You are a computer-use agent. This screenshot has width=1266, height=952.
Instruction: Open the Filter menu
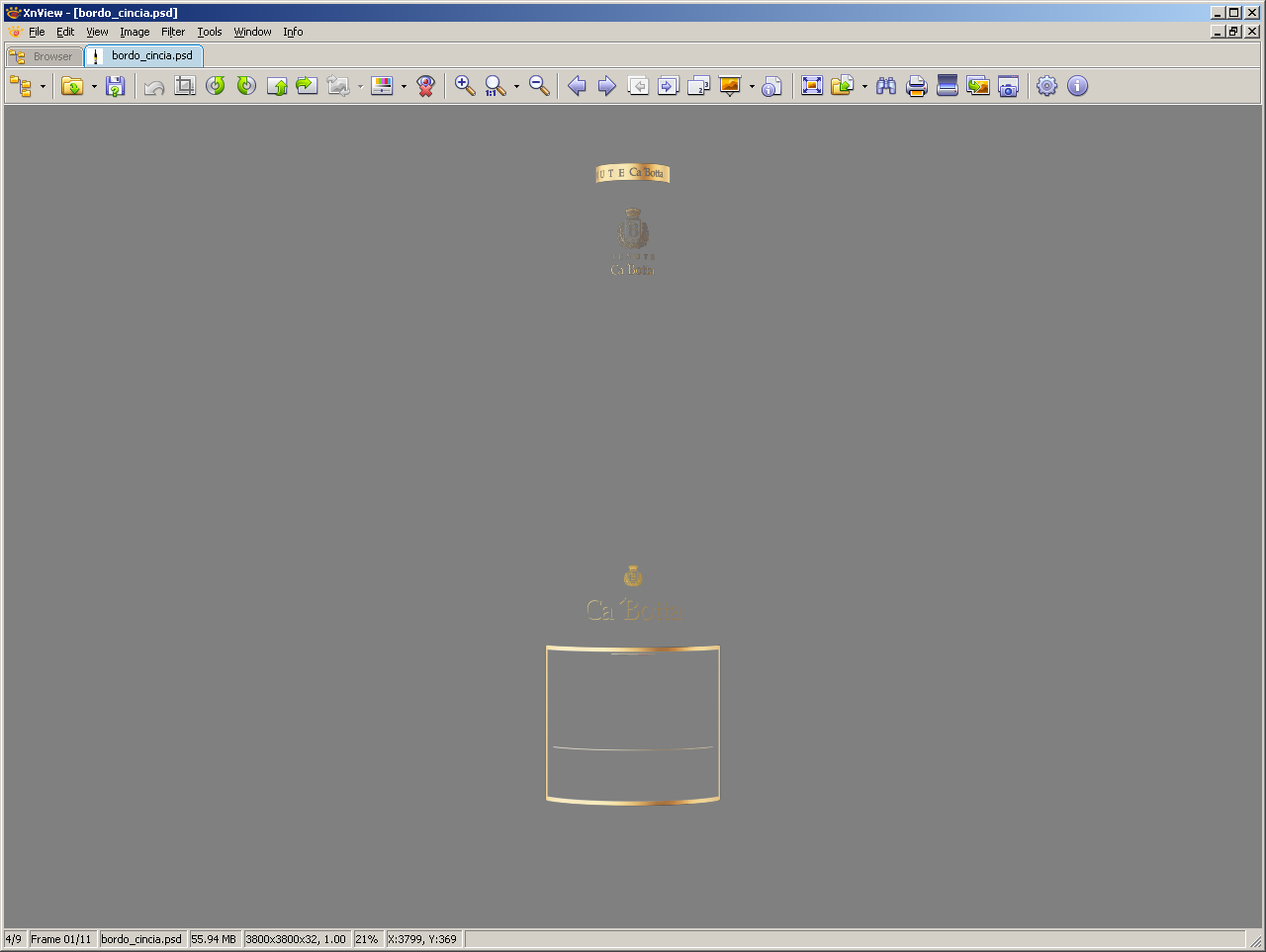point(173,32)
